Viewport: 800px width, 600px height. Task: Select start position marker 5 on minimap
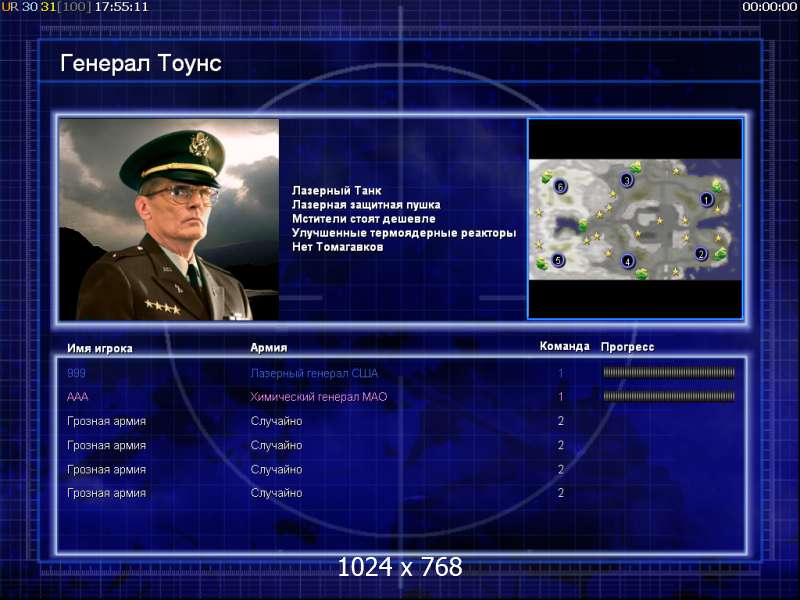(558, 260)
